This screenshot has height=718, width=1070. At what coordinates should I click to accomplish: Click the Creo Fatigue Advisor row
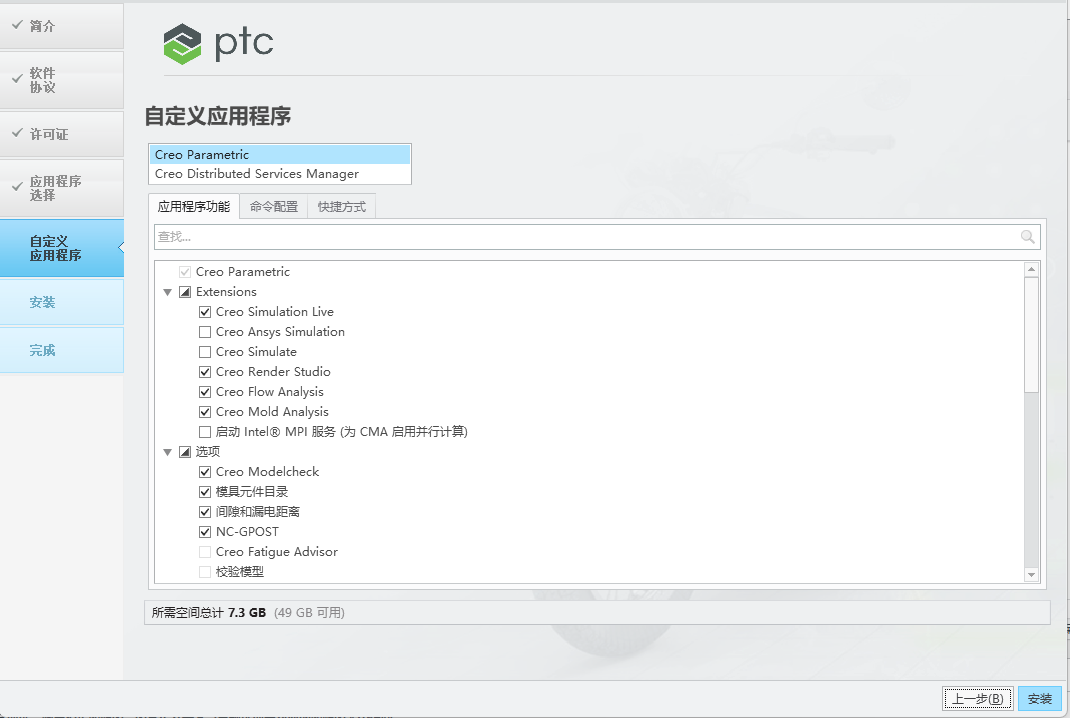[x=276, y=552]
